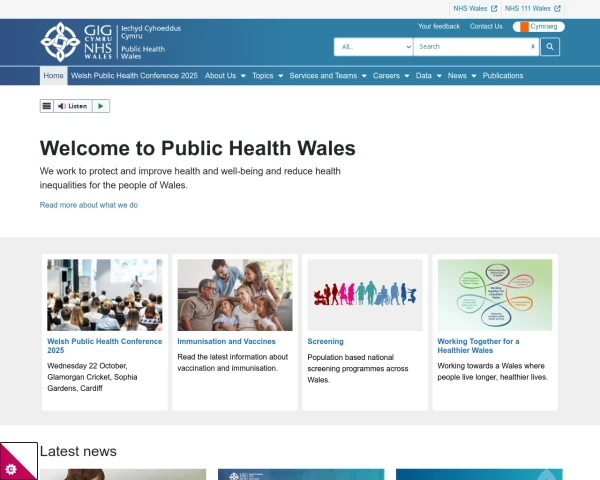
Task: Open the Topics nav item
Action: (x=262, y=76)
